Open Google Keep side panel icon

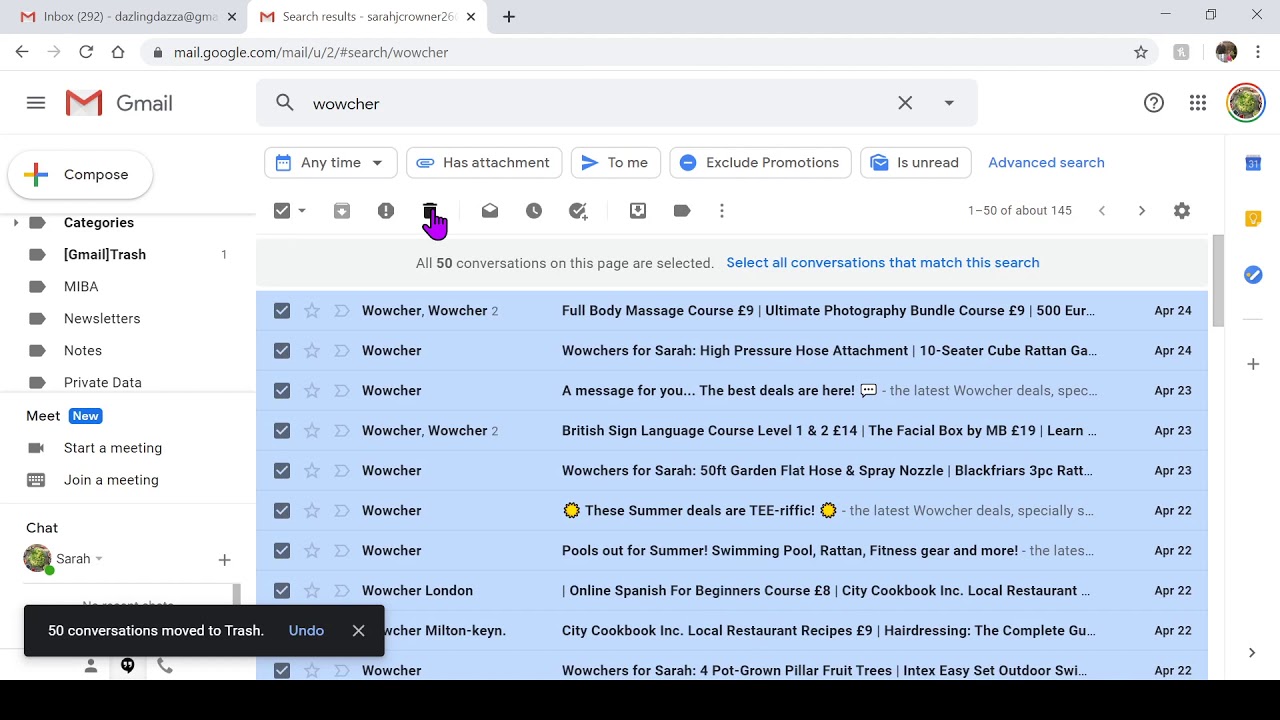(x=1253, y=219)
